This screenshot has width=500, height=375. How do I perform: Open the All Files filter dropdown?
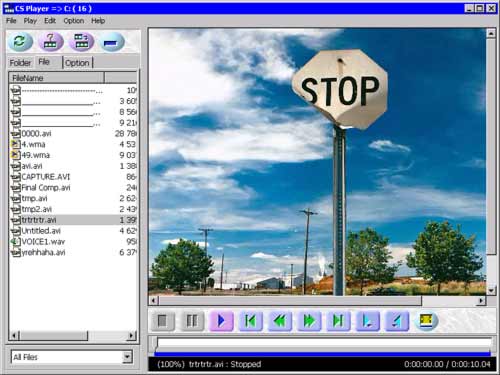[x=127, y=357]
